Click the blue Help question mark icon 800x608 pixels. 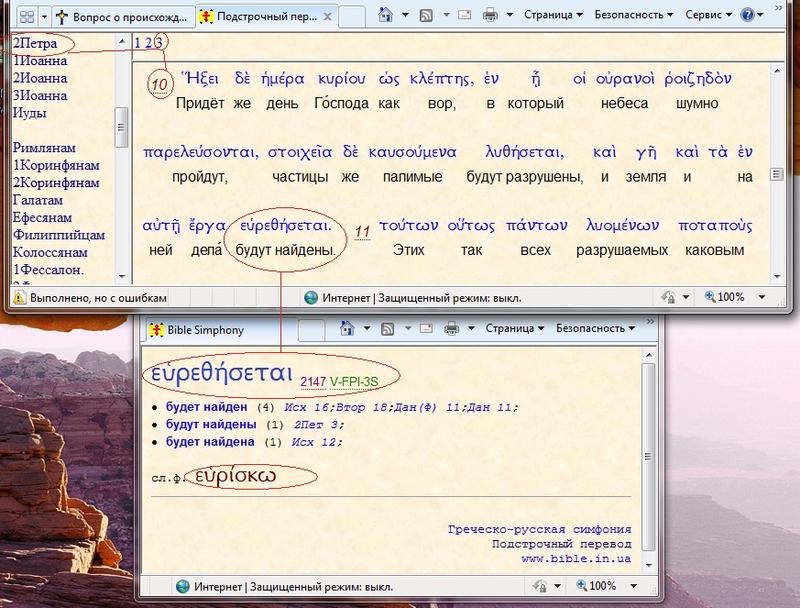point(746,16)
